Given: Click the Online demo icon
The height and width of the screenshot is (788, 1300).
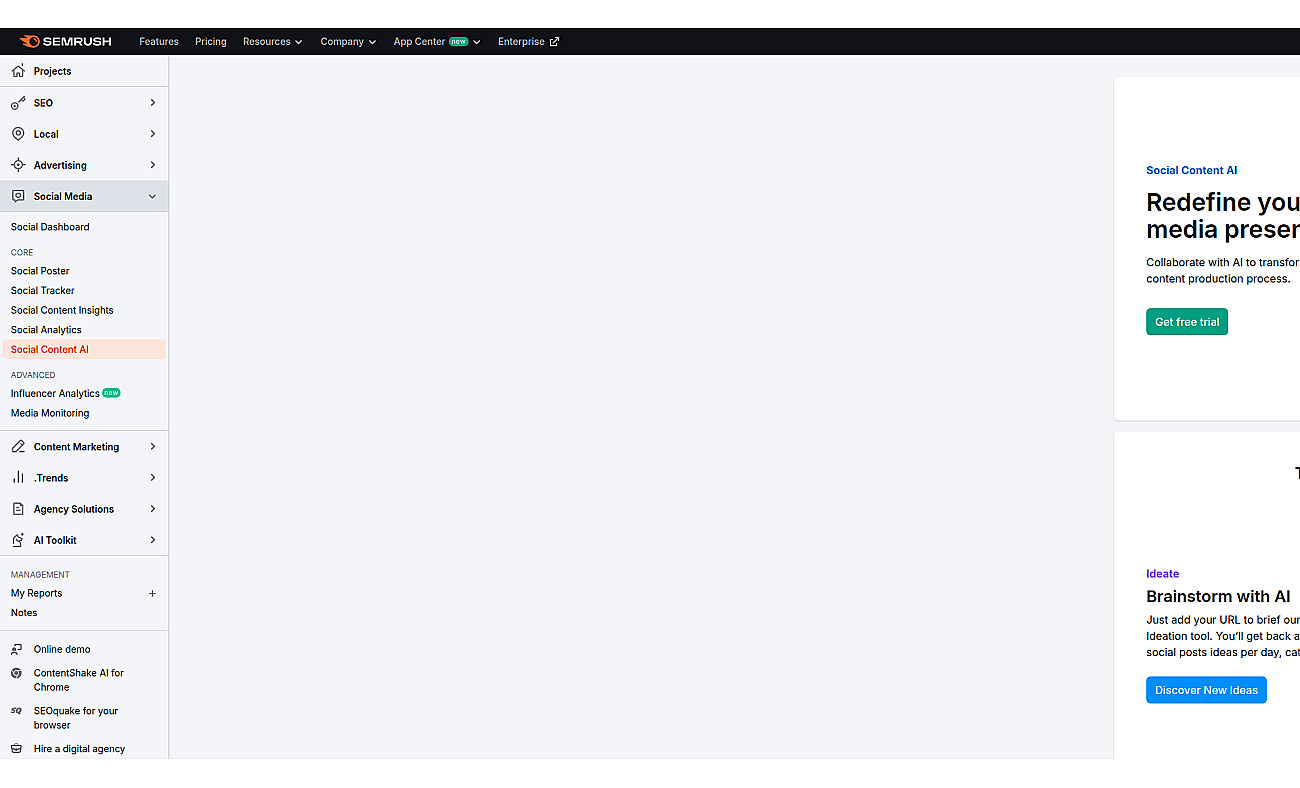Looking at the screenshot, I should 16,649.
